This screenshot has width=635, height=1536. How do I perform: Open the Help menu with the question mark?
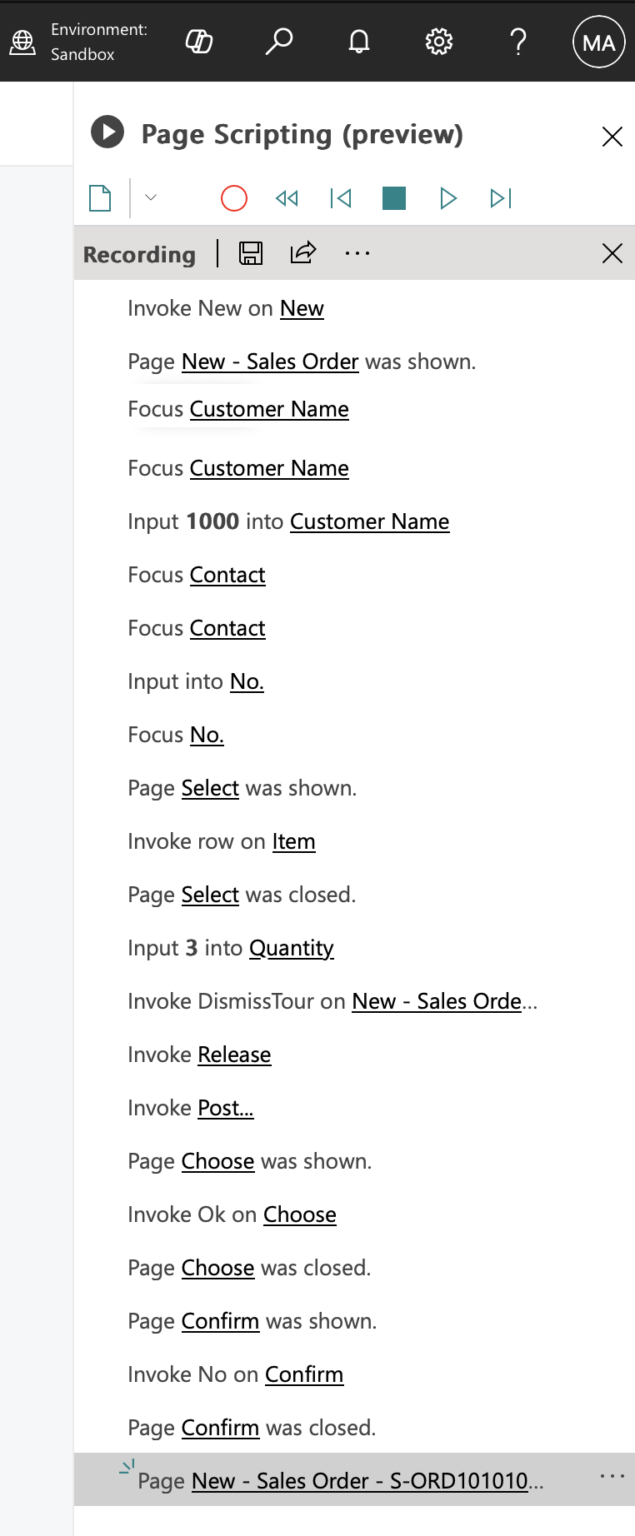[x=518, y=41]
